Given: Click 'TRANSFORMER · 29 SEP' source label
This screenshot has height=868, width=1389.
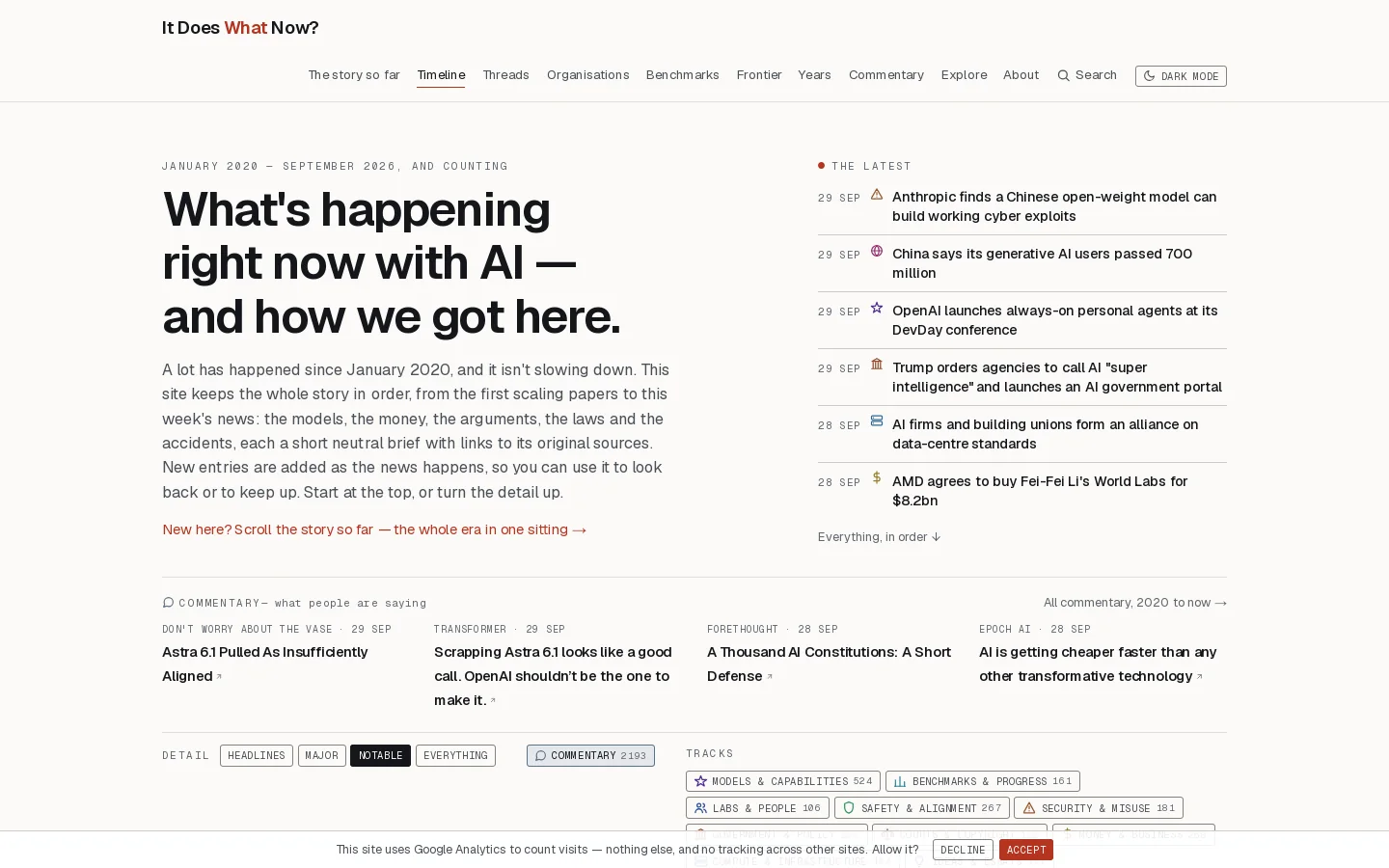Looking at the screenshot, I should point(500,629).
